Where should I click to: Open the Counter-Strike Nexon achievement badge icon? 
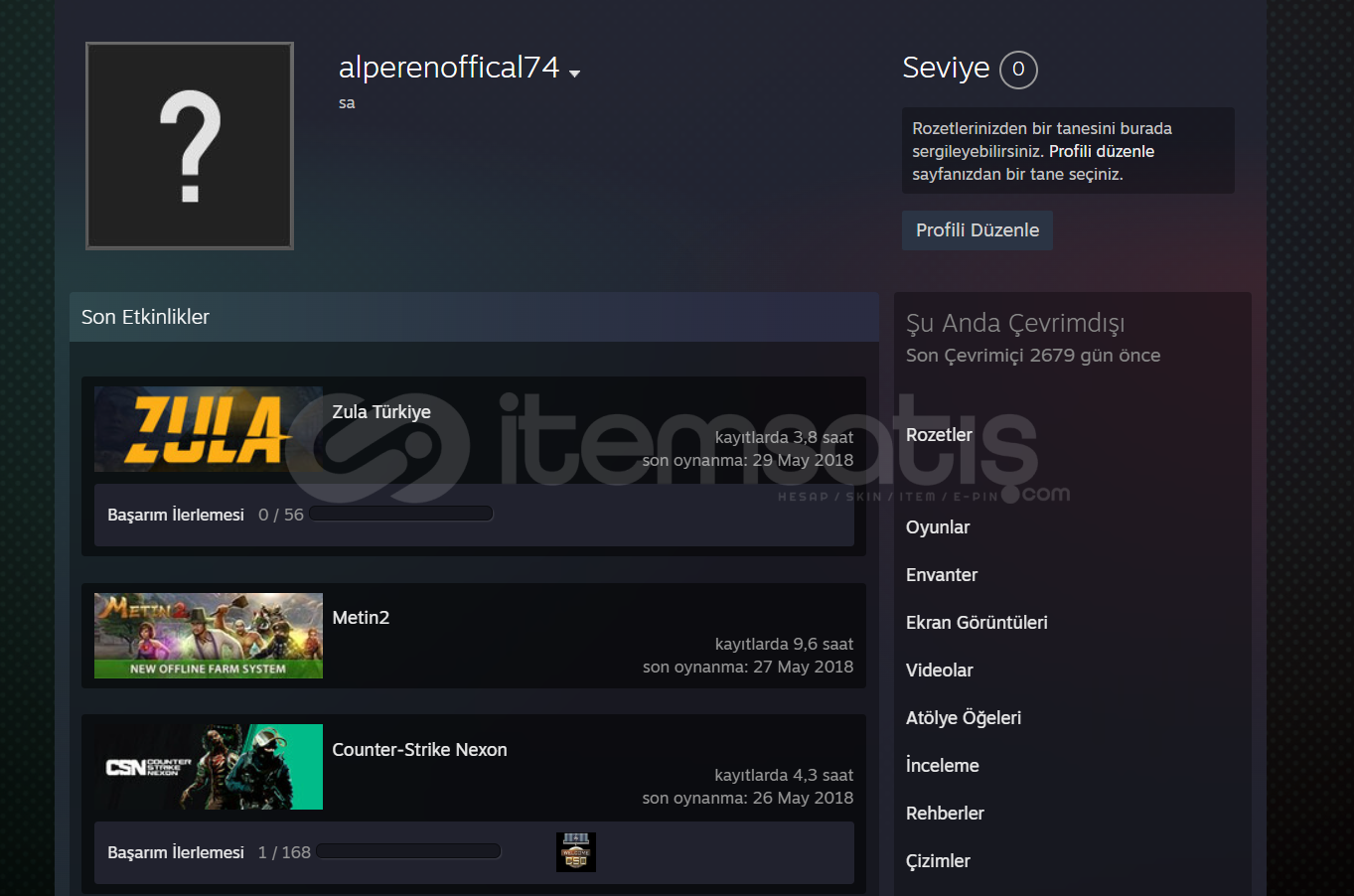[x=576, y=852]
